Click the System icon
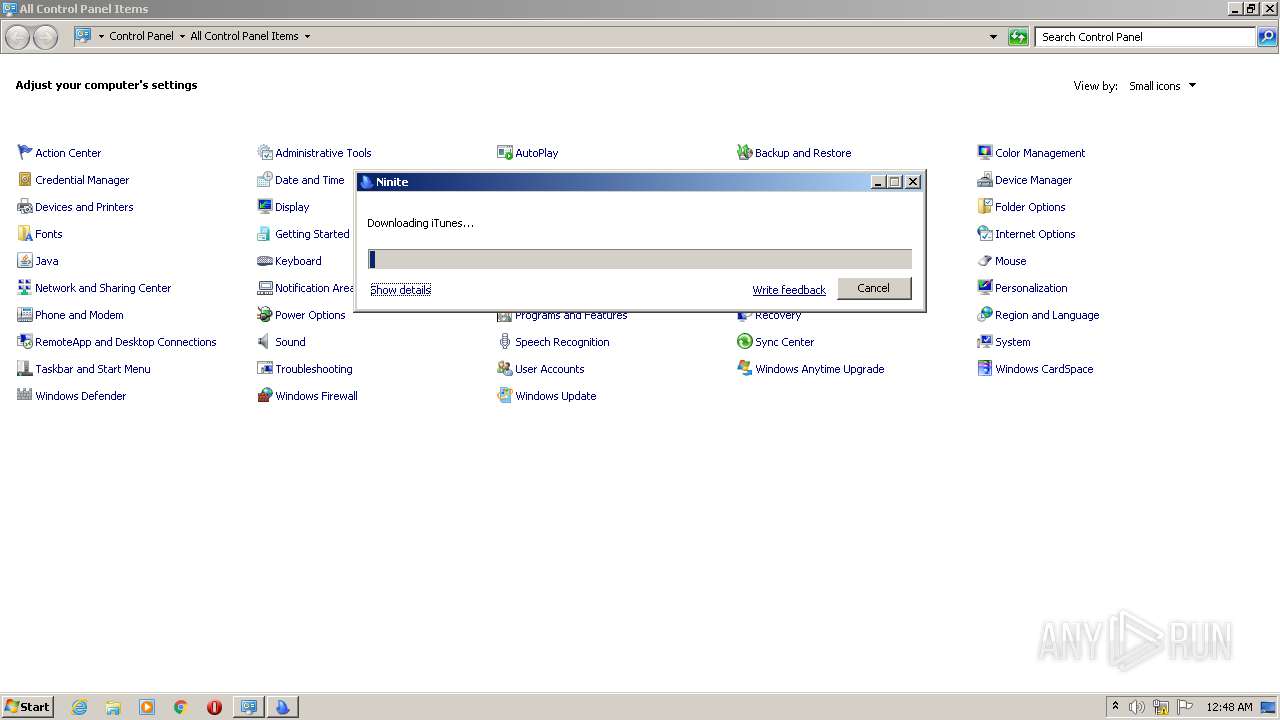Image resolution: width=1280 pixels, height=720 pixels. pos(985,341)
